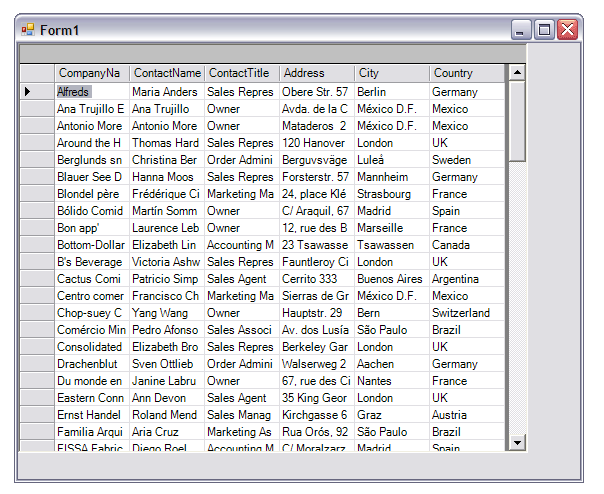Select the 120 Hanover cell

coord(317,143)
